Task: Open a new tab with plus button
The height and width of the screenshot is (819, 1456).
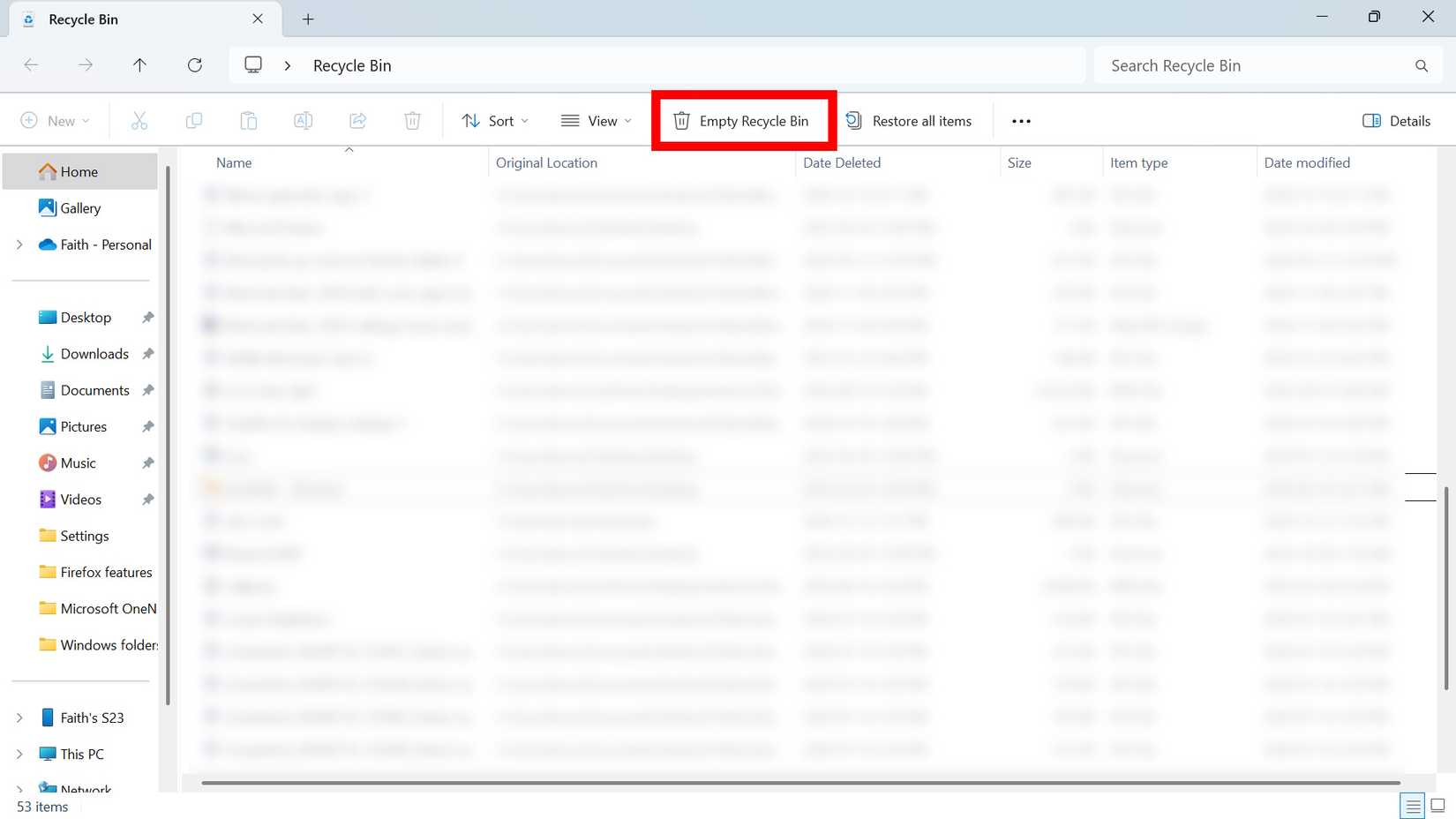Action: 308,19
